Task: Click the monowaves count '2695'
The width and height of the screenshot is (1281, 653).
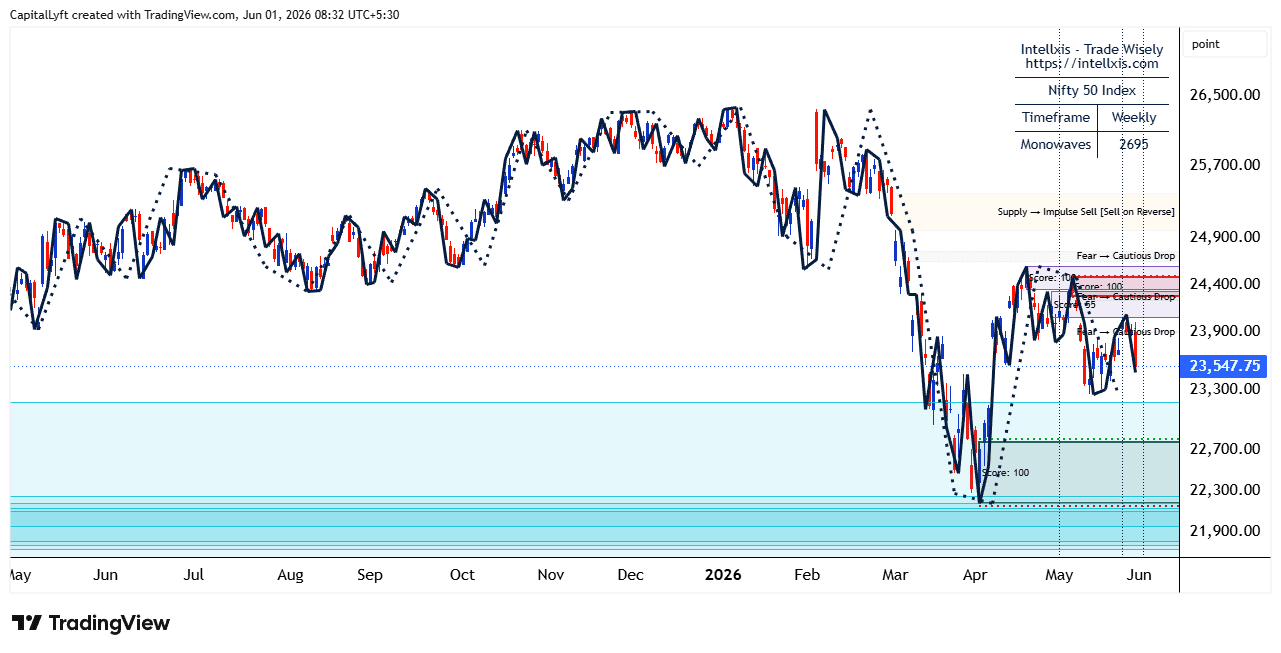Action: point(1133,144)
